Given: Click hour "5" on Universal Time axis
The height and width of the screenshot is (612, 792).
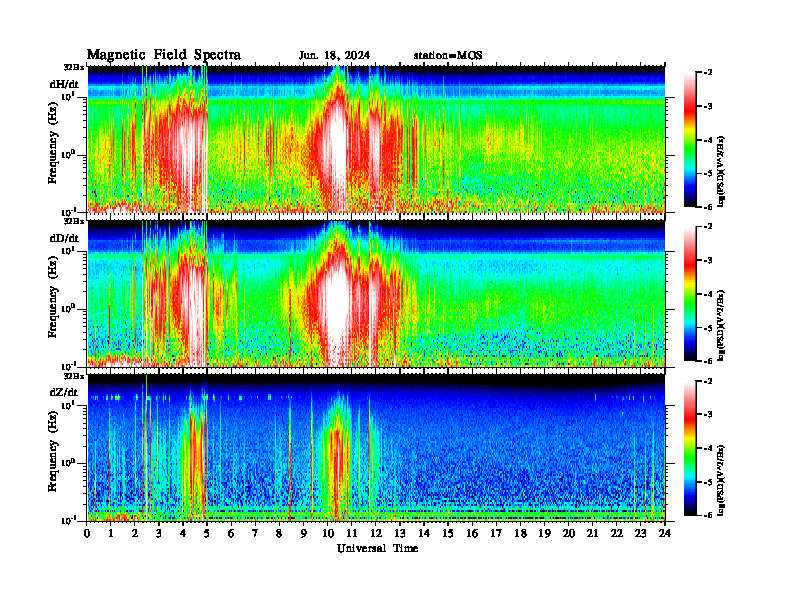Looking at the screenshot, I should (x=207, y=534).
